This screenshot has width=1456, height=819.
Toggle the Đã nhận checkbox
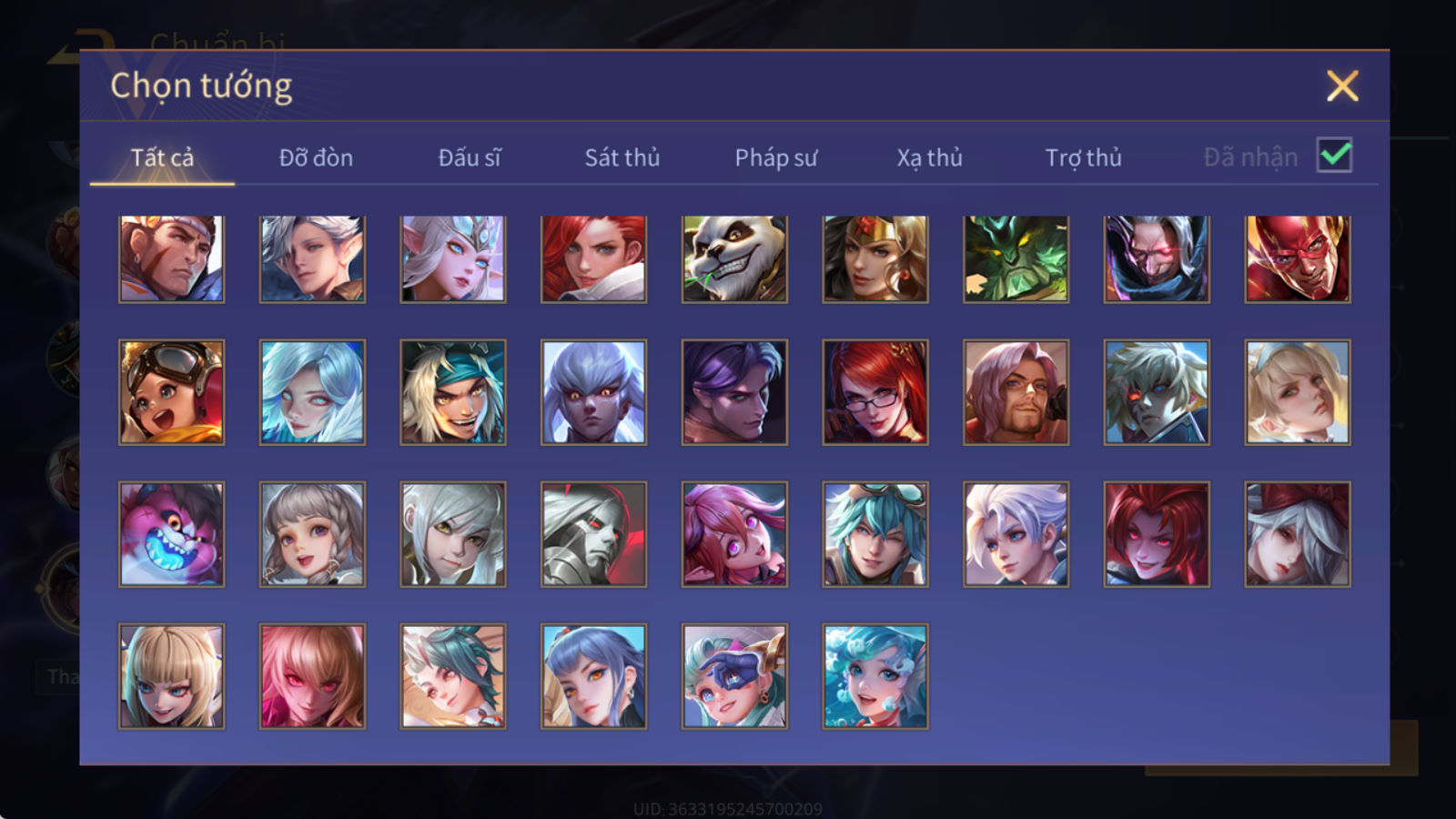(x=1334, y=156)
